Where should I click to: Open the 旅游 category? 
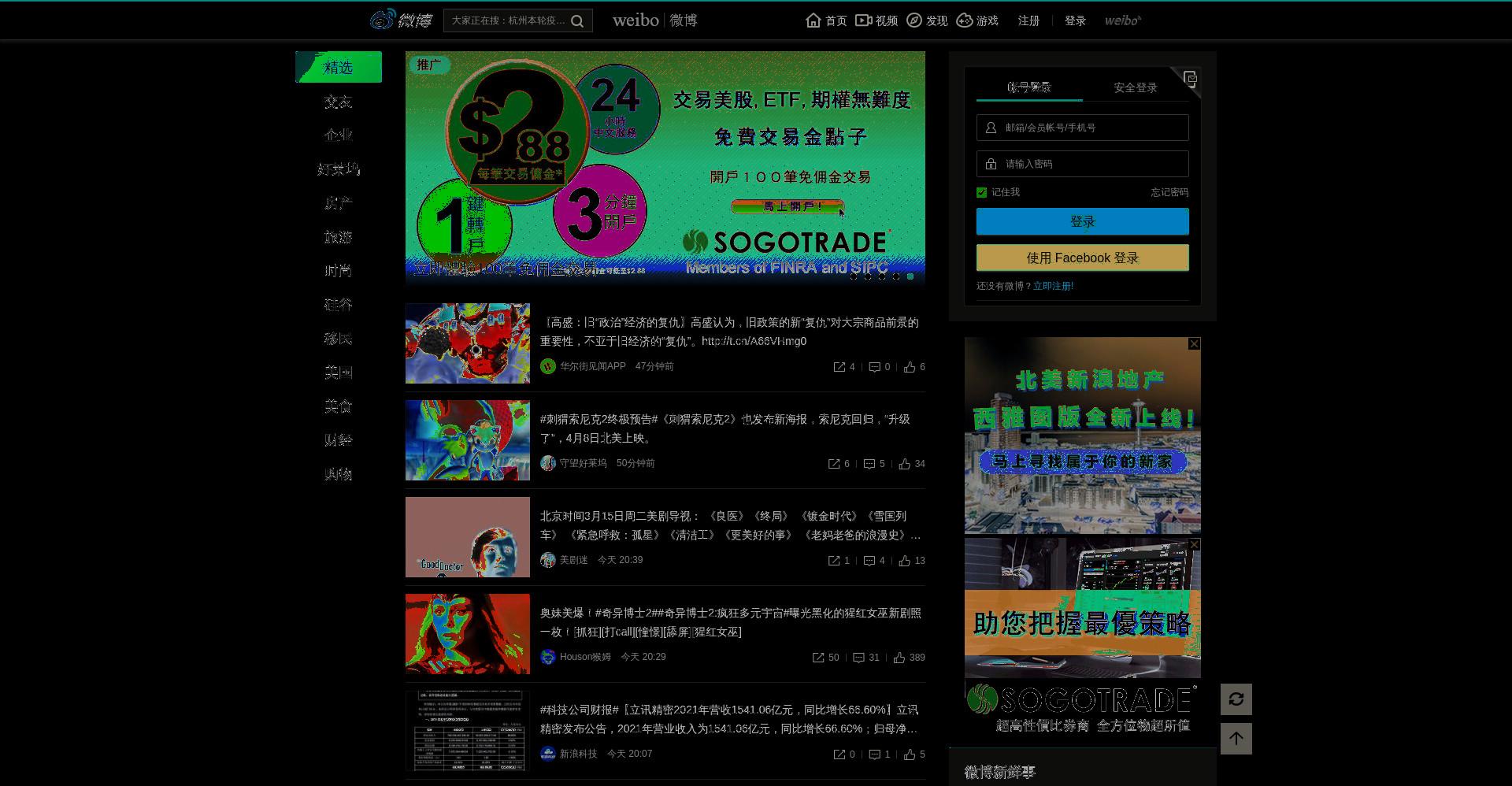339,237
